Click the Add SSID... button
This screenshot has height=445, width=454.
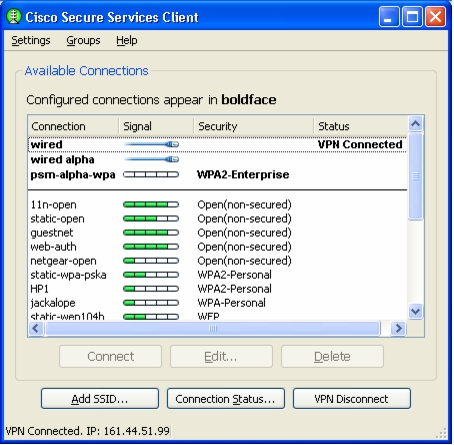100,399
